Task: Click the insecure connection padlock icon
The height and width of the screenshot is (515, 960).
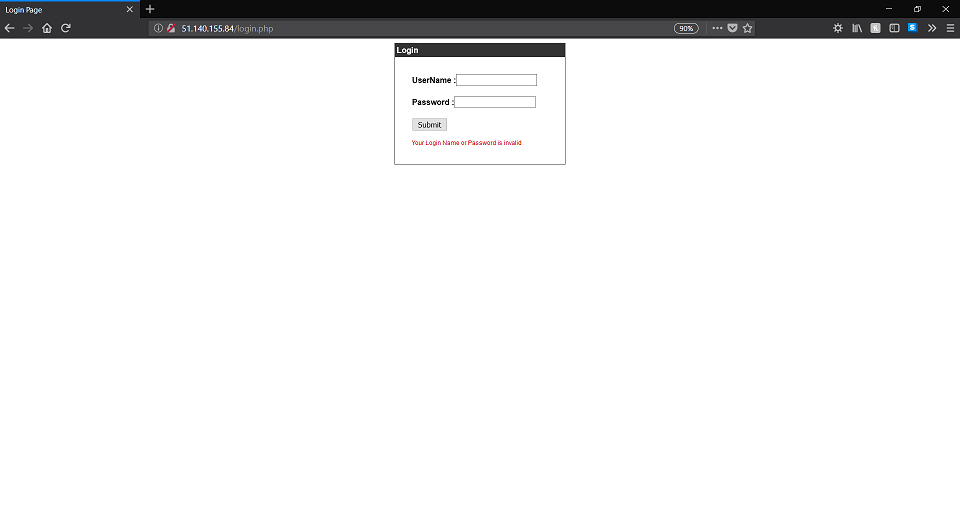Action: (171, 28)
